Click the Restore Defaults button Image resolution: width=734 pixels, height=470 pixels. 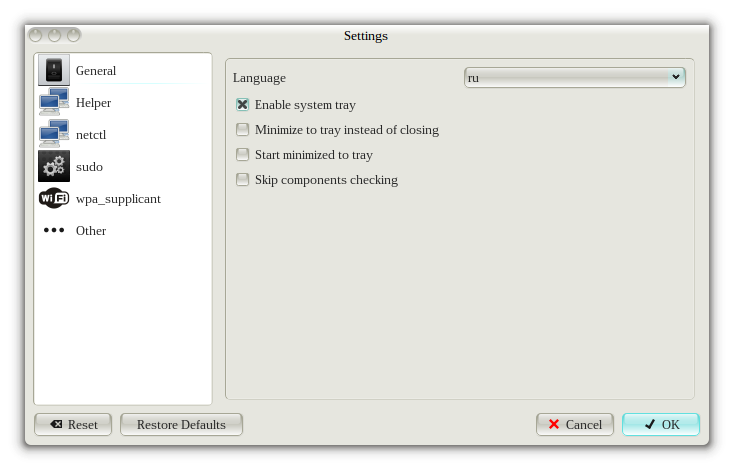click(181, 424)
